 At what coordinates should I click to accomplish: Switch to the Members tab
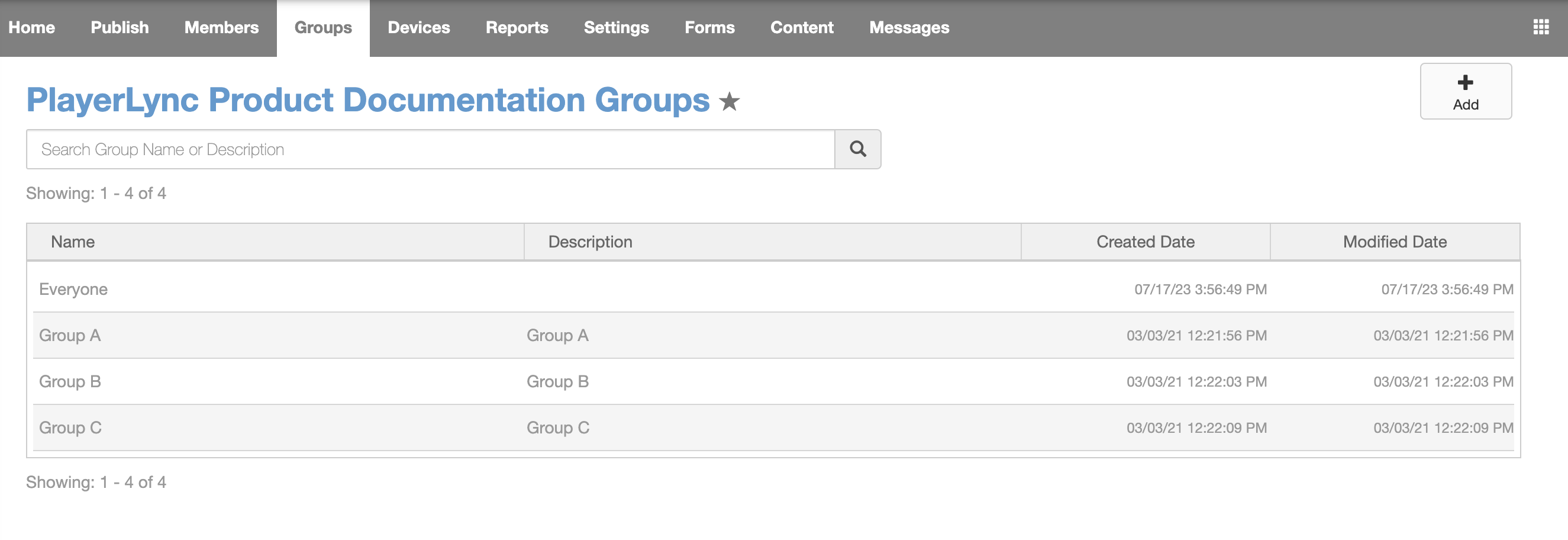click(221, 28)
